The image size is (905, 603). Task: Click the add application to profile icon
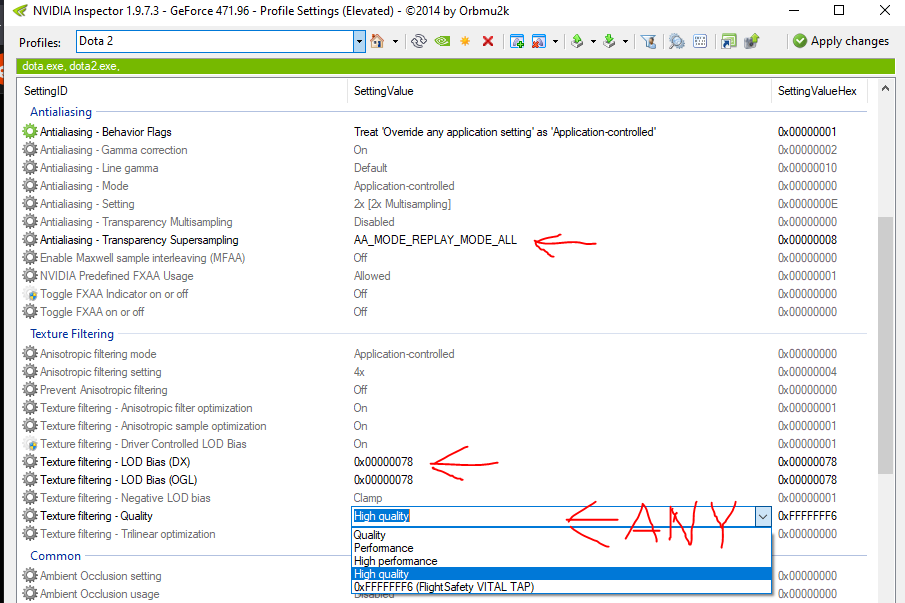517,41
